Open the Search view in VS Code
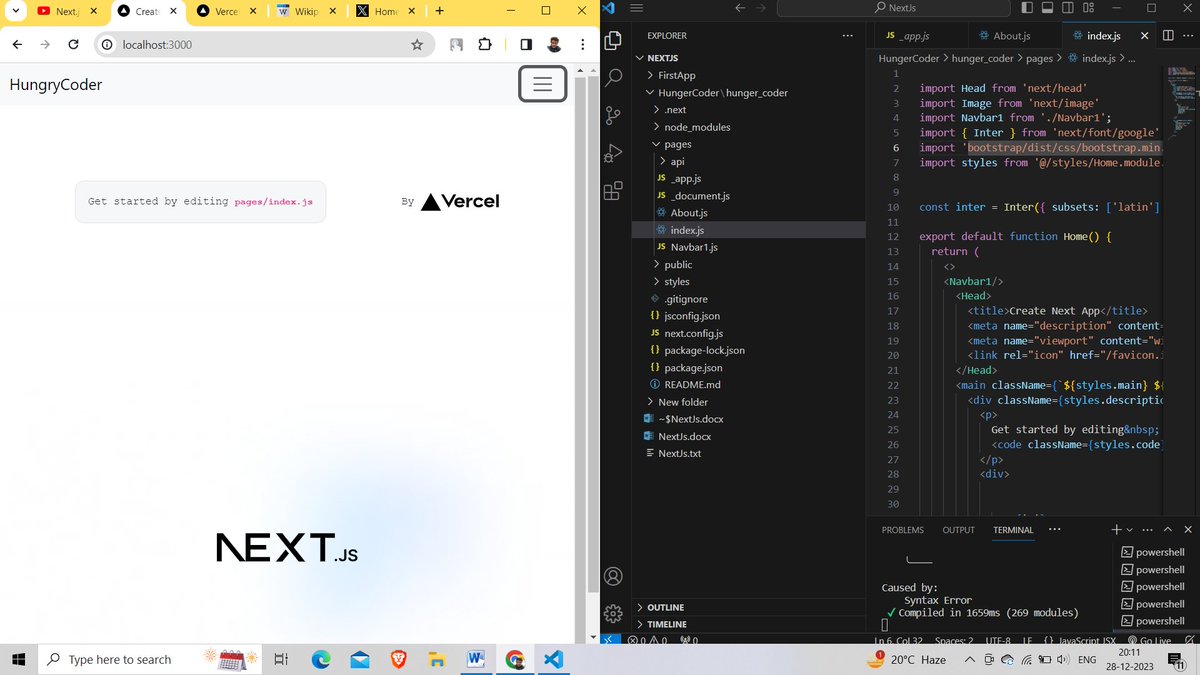This screenshot has height=675, width=1200. tap(614, 78)
